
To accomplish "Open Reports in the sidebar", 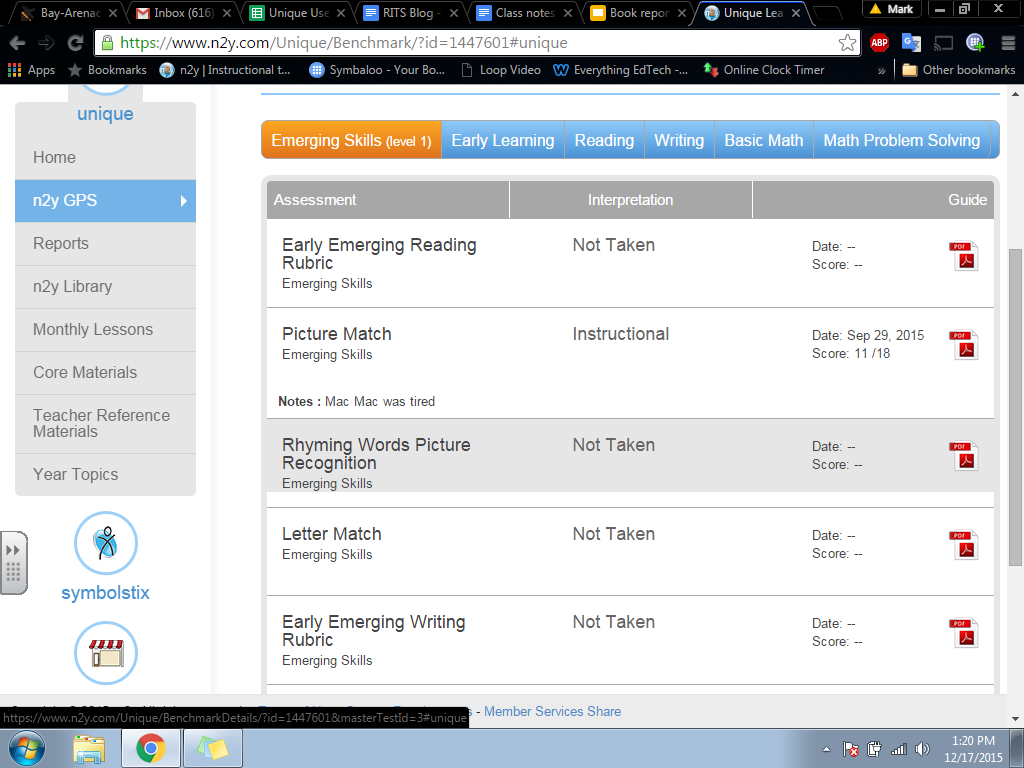I will pyautogui.click(x=105, y=244).
